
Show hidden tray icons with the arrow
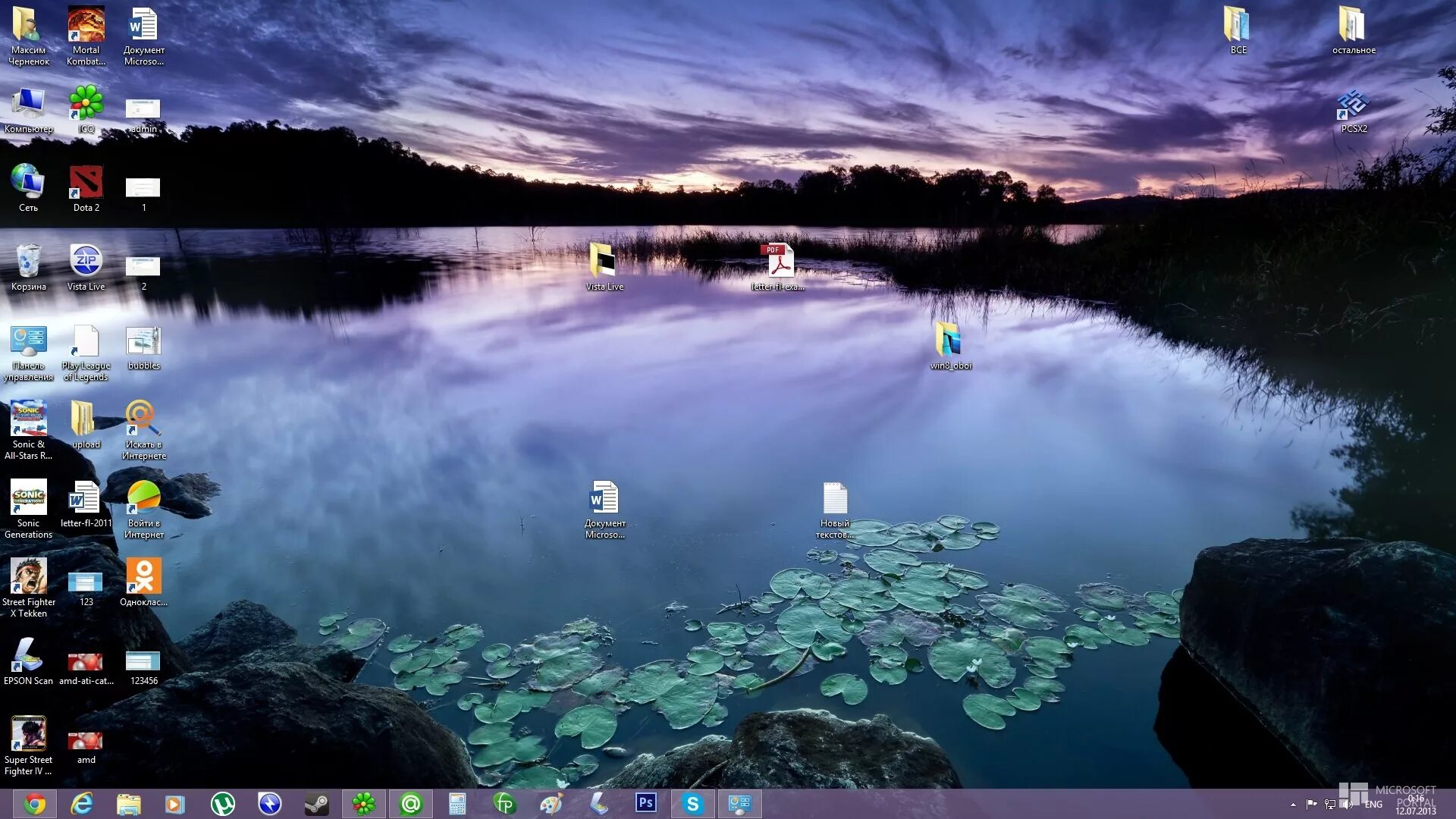click(x=1293, y=805)
